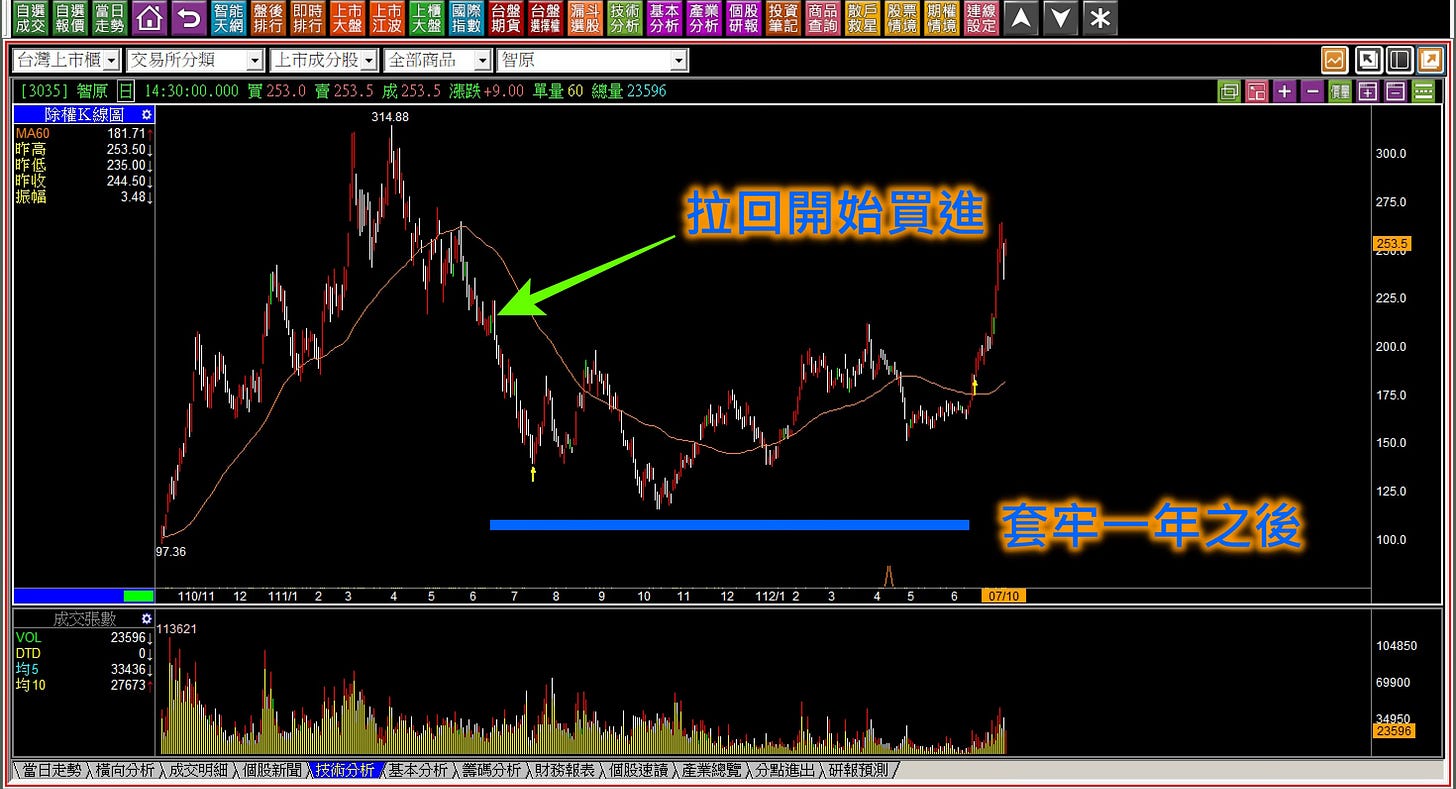
Task: Click the orange pop-out window icon
Action: (1431, 60)
